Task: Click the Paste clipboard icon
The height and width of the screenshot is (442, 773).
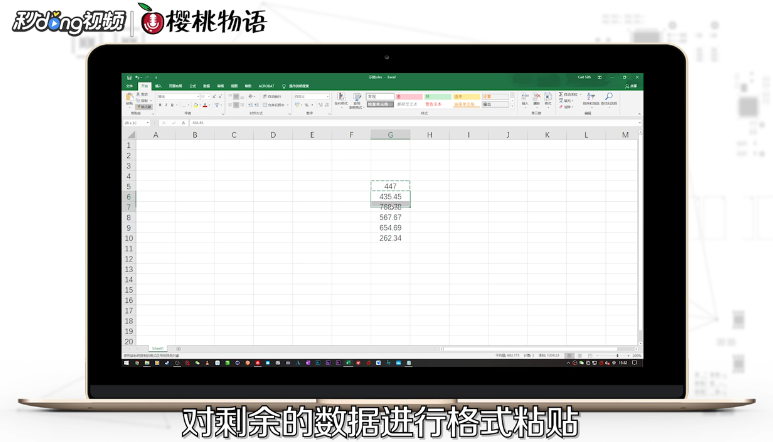Action: click(129, 97)
